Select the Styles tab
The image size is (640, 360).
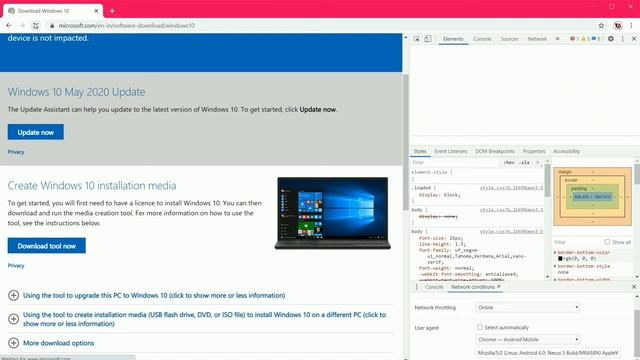[420, 151]
